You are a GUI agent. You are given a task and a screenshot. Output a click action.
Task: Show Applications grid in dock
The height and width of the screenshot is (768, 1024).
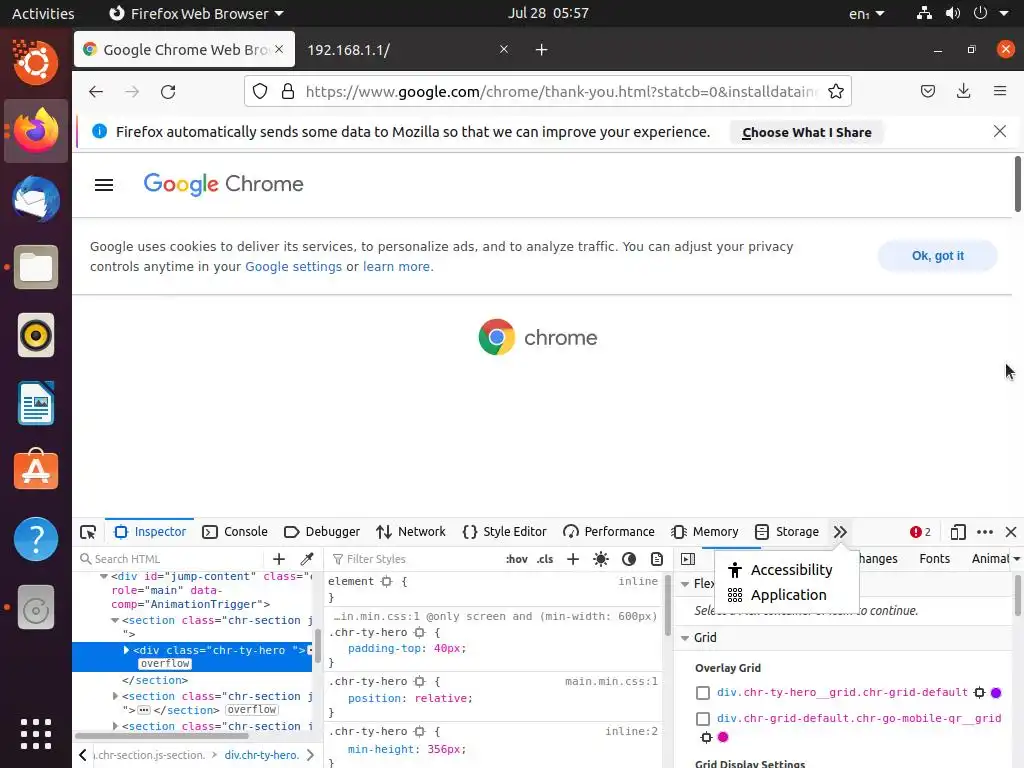tap(36, 734)
